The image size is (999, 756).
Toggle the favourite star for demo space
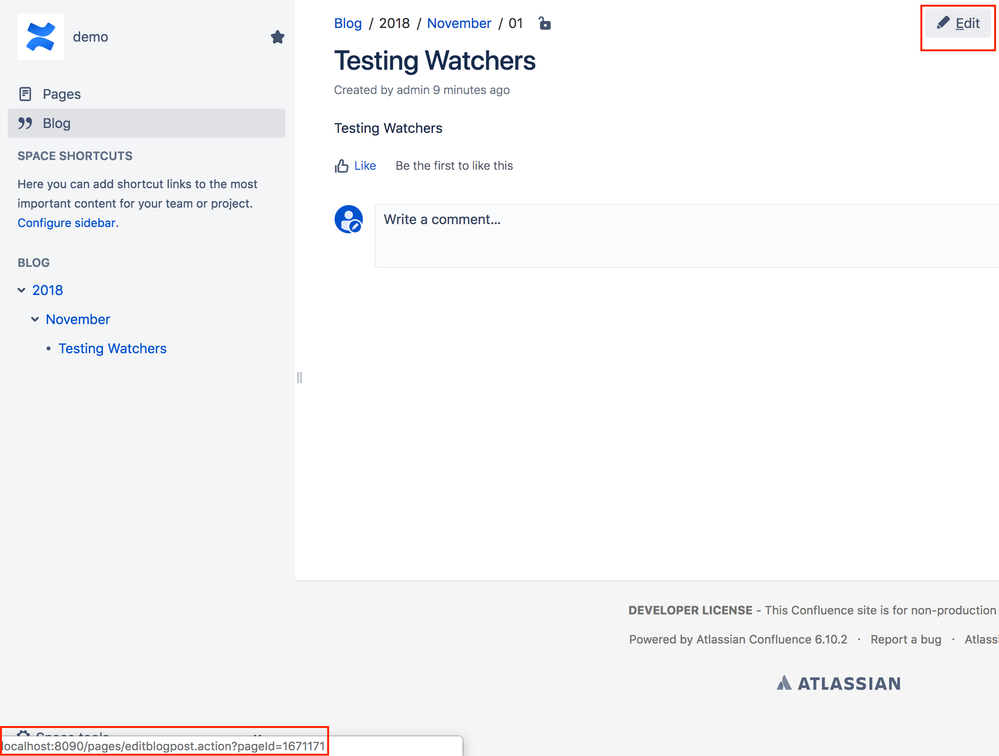[x=277, y=37]
